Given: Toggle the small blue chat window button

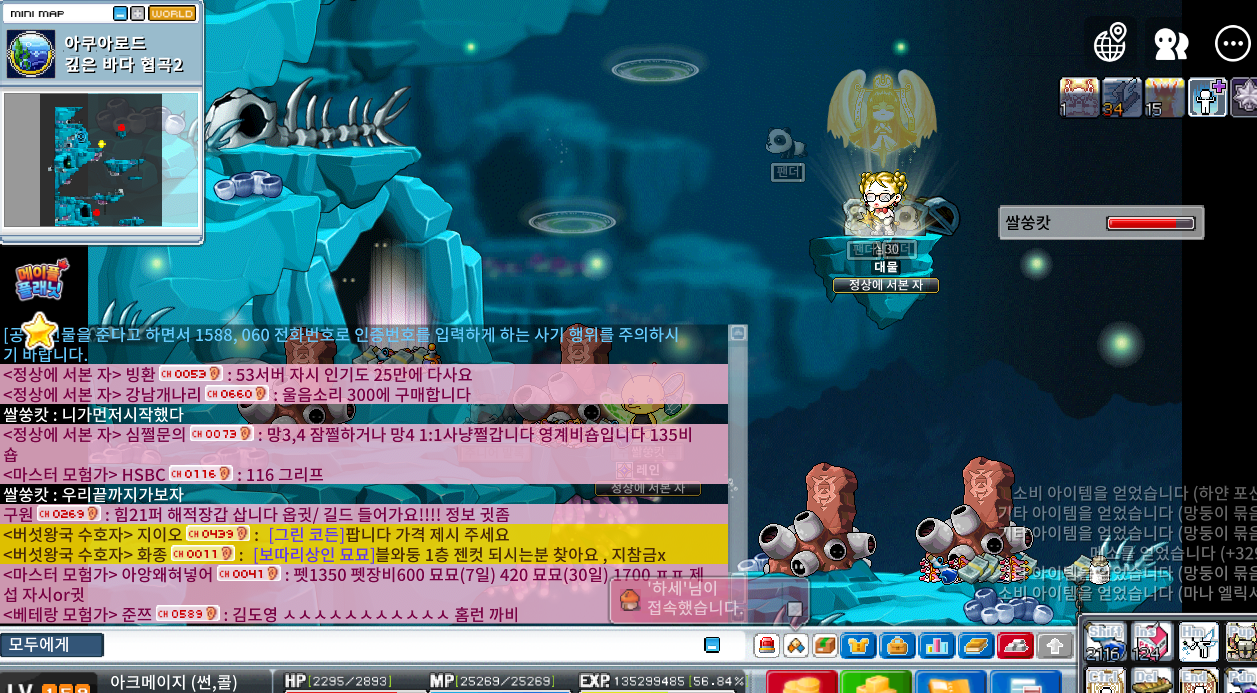Looking at the screenshot, I should pos(712,645).
